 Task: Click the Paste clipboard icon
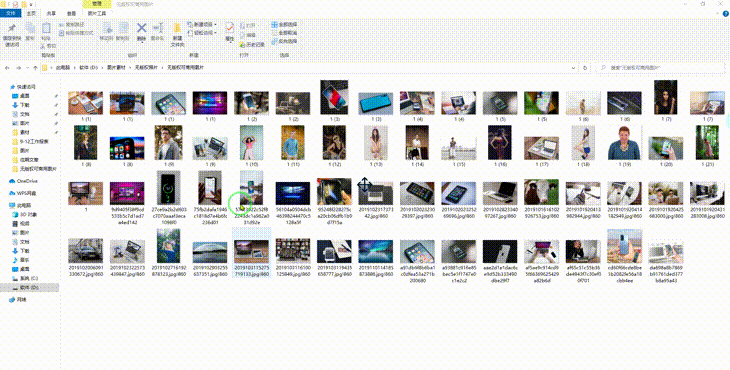tap(46, 29)
